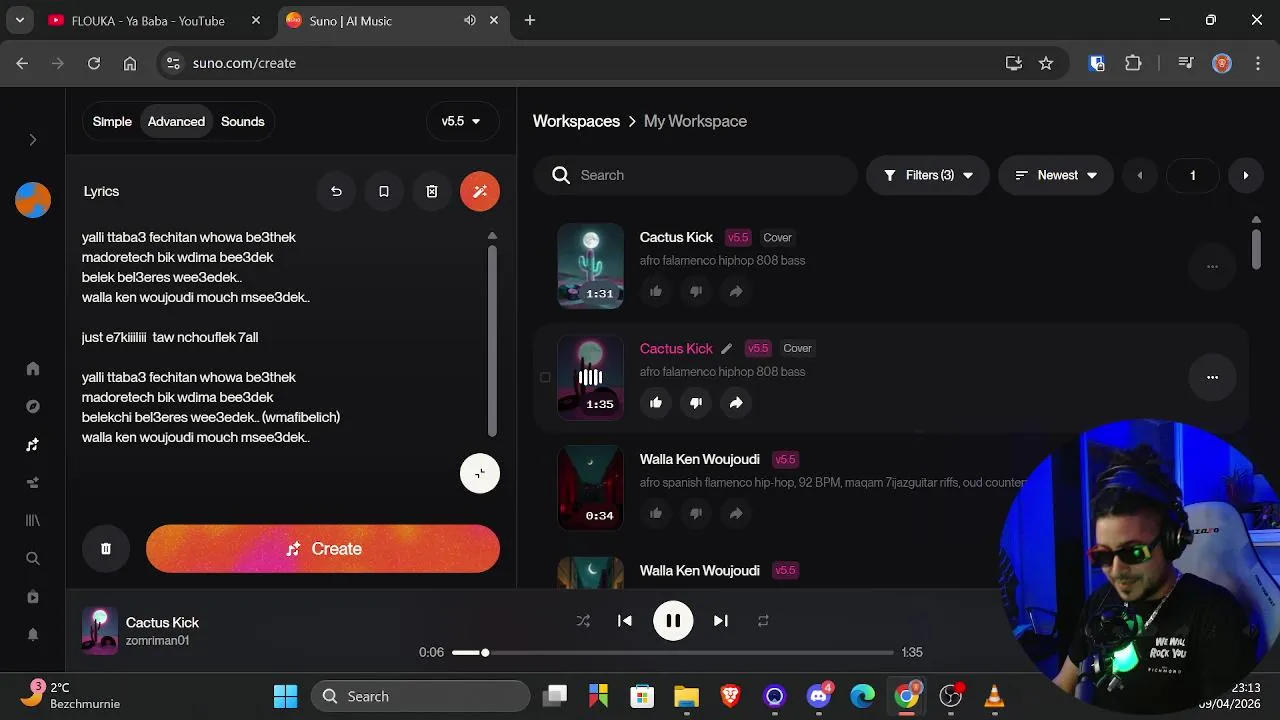Go to the next workspace page arrow
Screen dimensions: 1280x720
[1245, 175]
